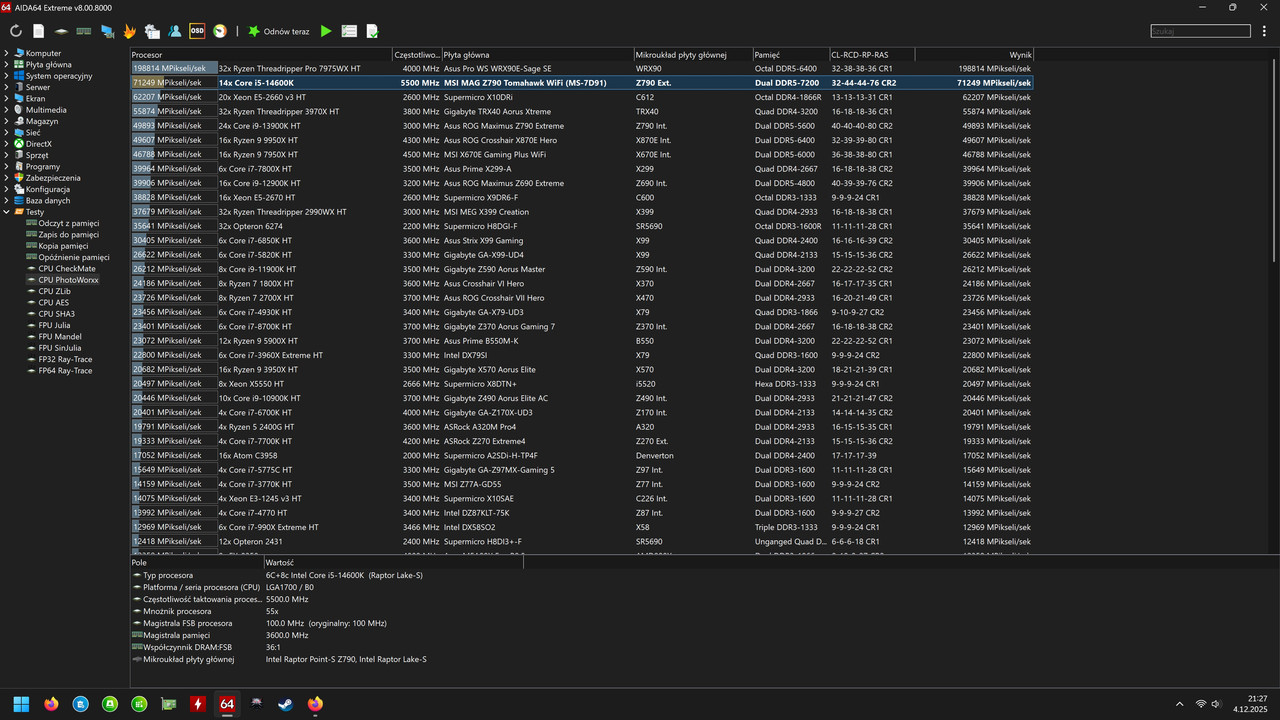Sort by the Płyta główna column header
1280x720 pixels.
(x=537, y=54)
